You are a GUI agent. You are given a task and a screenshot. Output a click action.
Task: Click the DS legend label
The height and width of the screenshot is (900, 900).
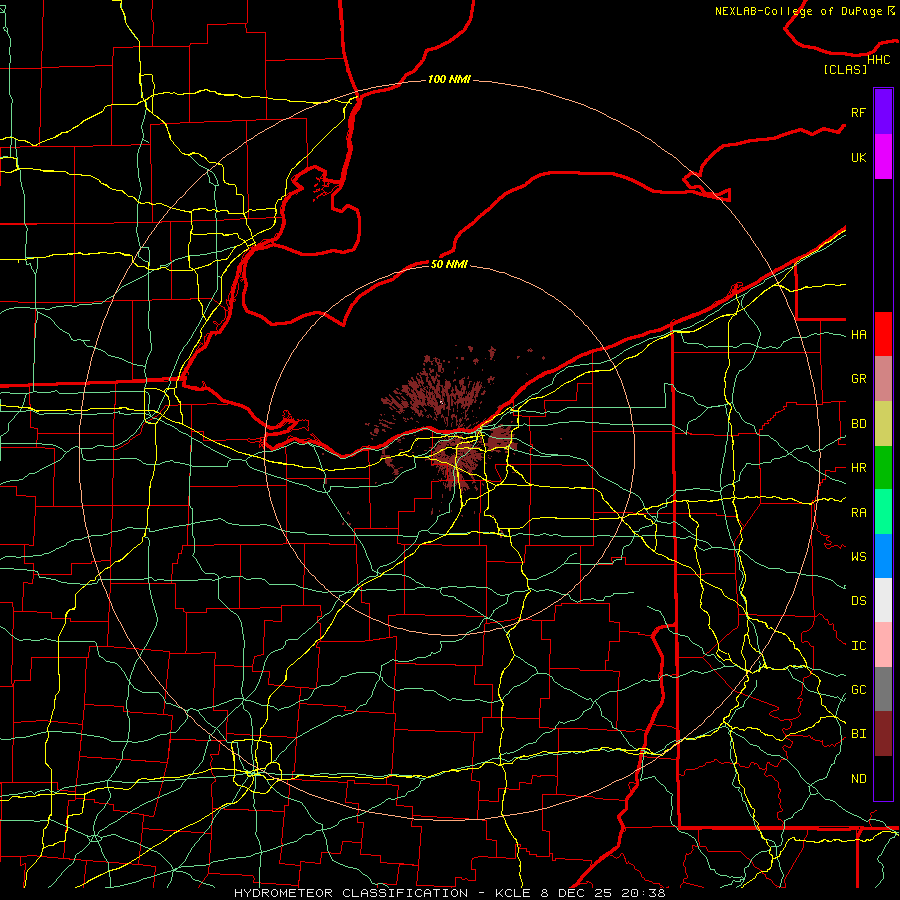tap(858, 601)
